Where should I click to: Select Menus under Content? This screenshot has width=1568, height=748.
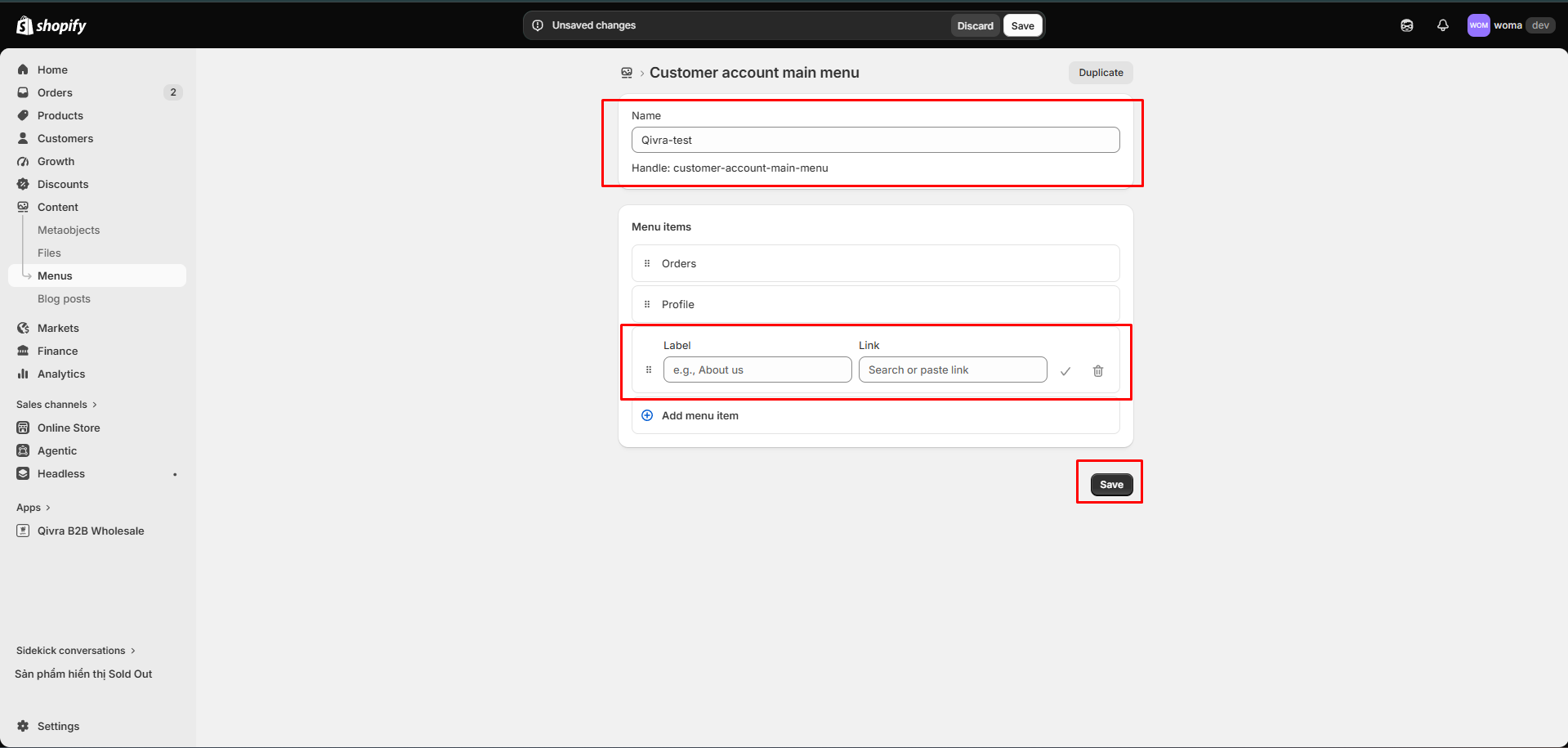97,275
